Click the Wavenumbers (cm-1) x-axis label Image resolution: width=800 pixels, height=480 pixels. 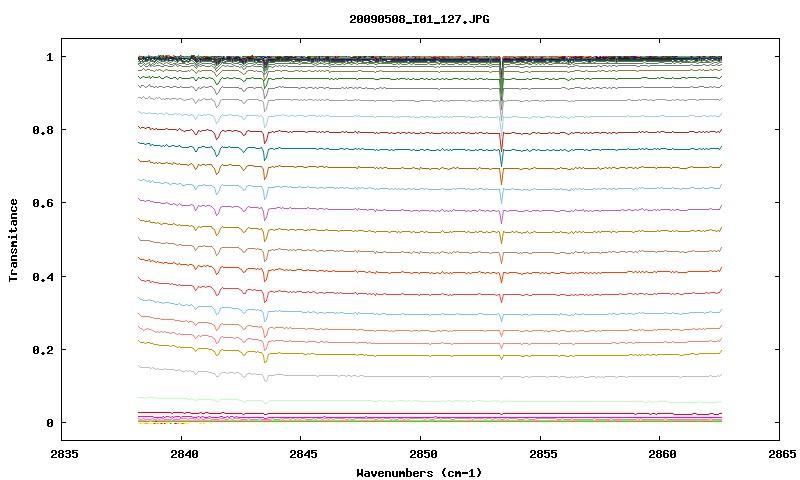coord(419,473)
